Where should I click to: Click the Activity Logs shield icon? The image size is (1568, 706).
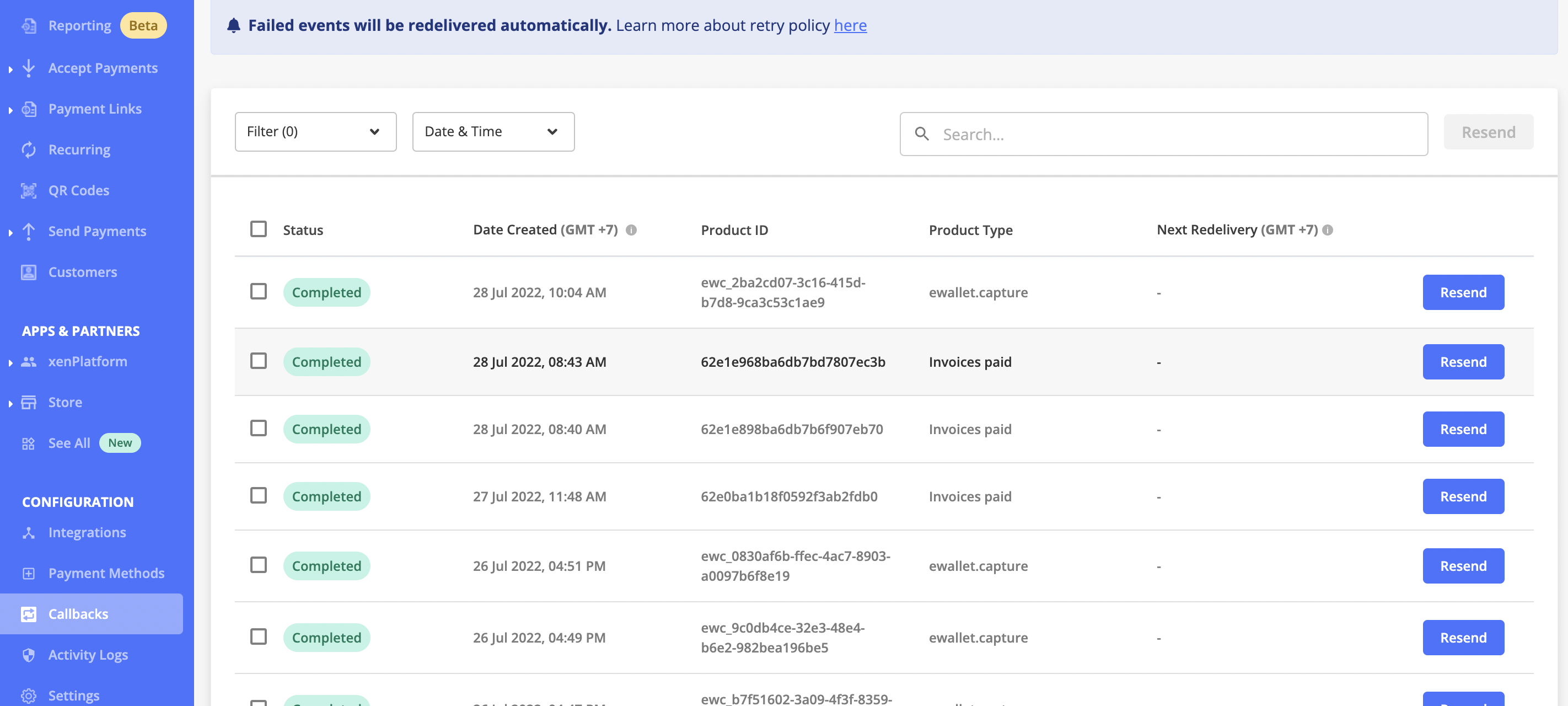coord(29,655)
